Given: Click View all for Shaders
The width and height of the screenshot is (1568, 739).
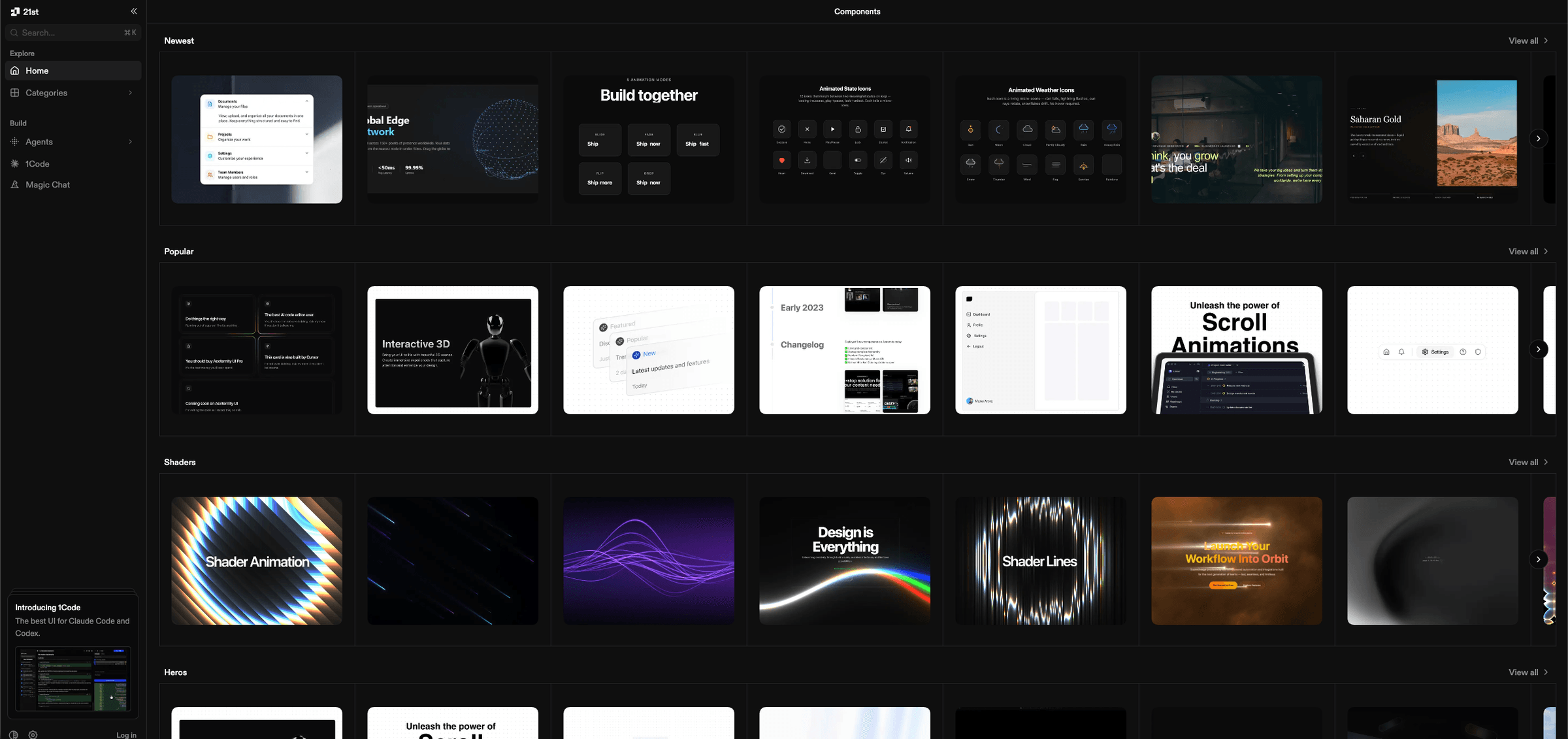Looking at the screenshot, I should [1528, 462].
